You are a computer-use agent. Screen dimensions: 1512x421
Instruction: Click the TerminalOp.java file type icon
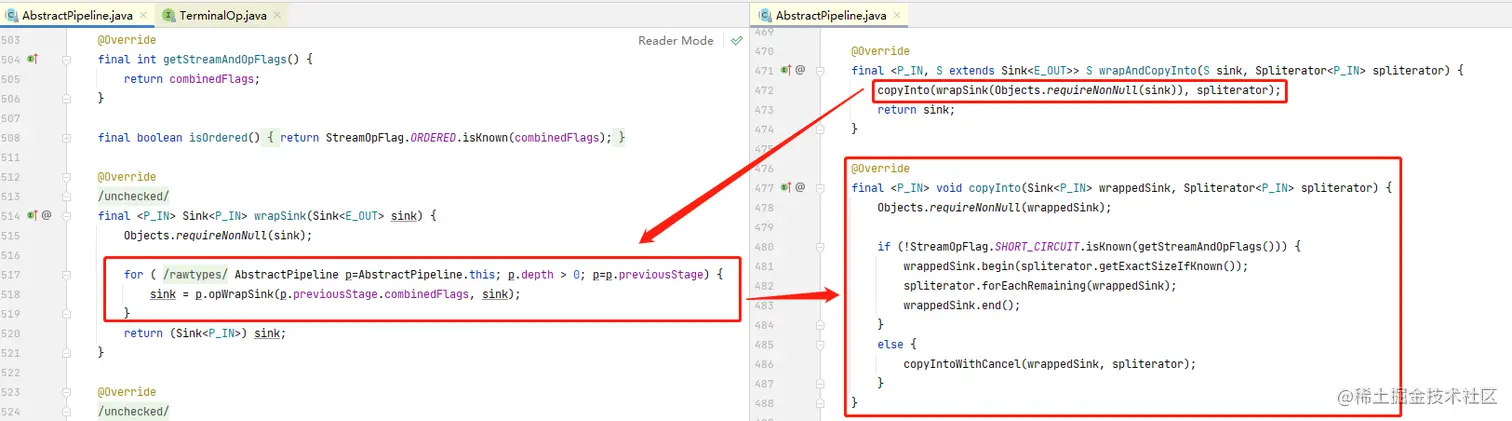pos(168,15)
